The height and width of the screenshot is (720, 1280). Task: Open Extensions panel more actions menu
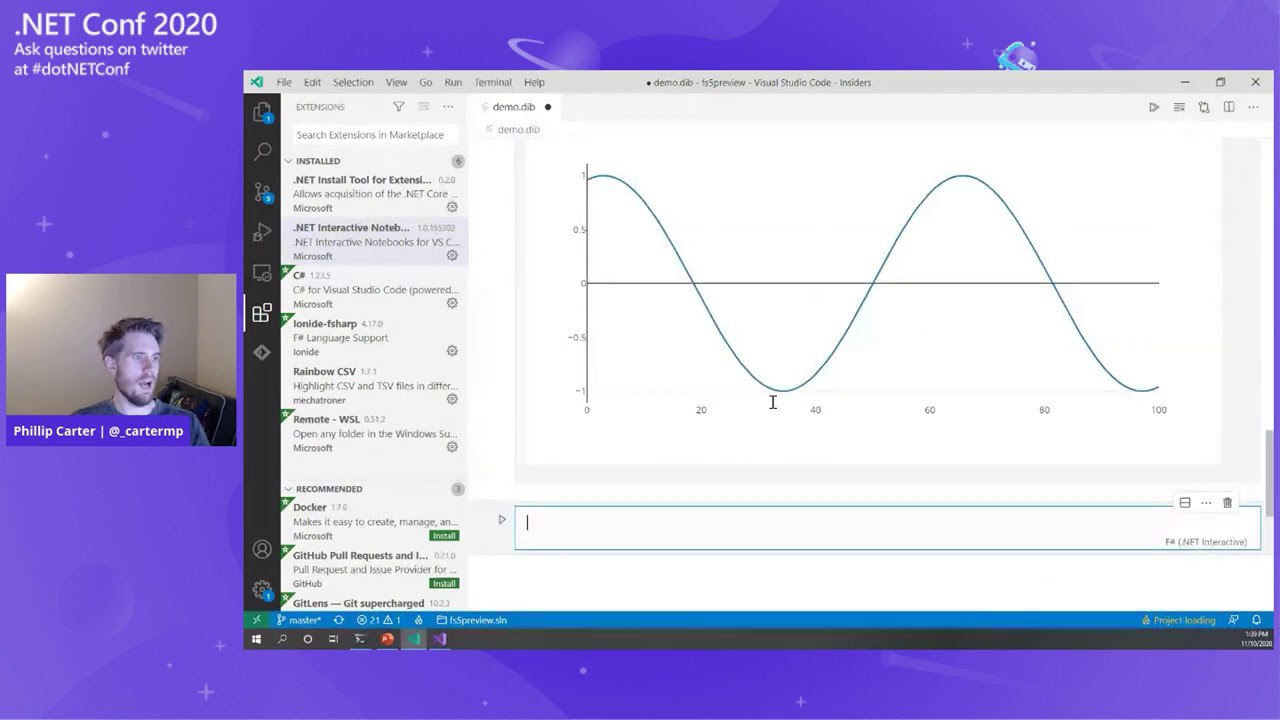(x=448, y=107)
